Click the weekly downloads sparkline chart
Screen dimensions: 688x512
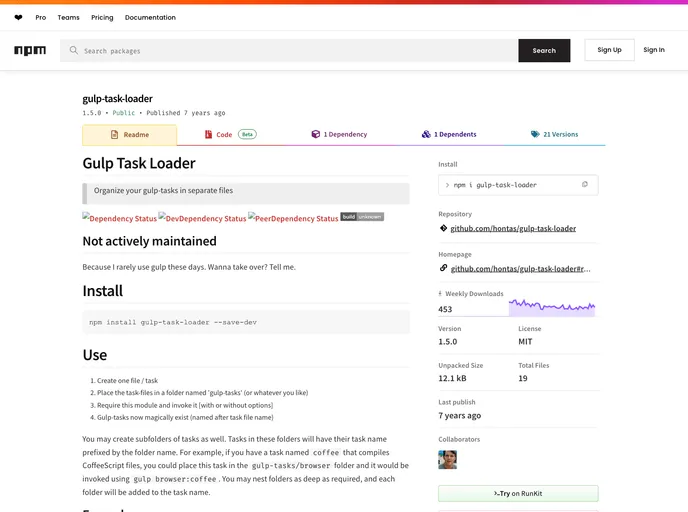(552, 307)
